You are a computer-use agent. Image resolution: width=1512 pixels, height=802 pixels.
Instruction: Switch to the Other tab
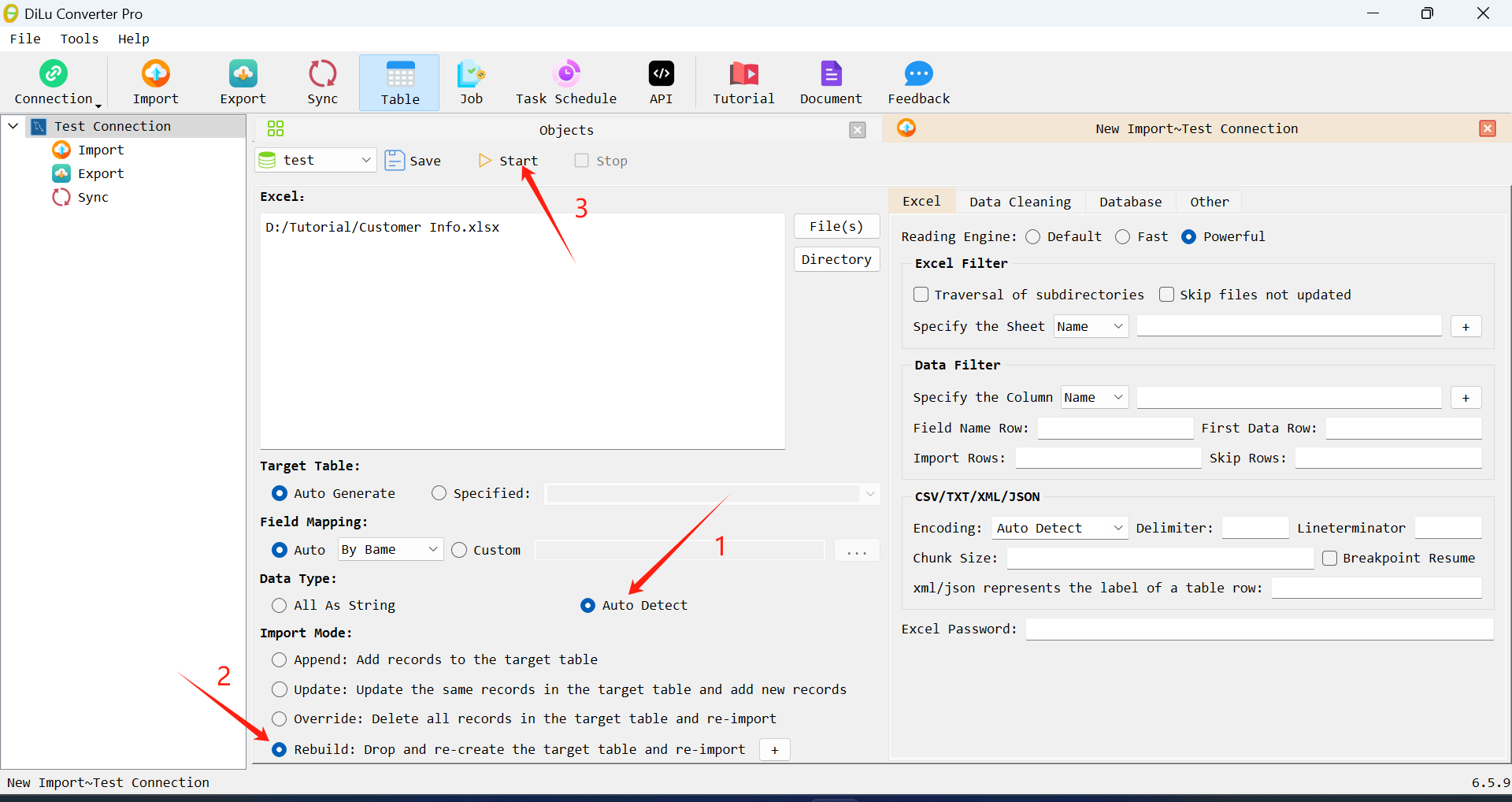coord(1209,202)
